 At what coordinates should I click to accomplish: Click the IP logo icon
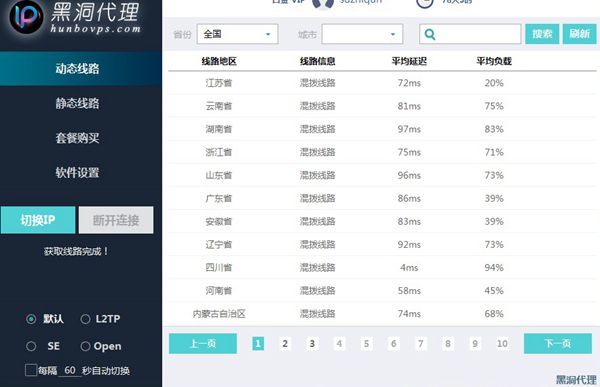(26, 16)
